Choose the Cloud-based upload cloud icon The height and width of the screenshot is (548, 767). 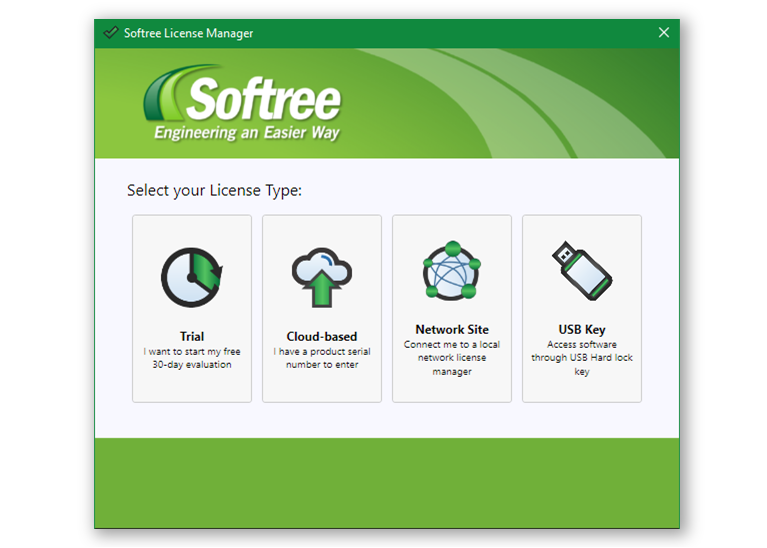(322, 277)
